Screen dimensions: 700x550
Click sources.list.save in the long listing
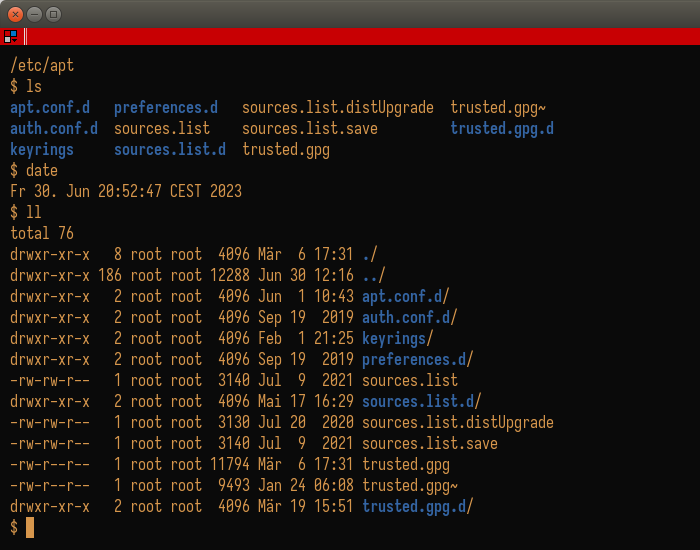[429, 443]
